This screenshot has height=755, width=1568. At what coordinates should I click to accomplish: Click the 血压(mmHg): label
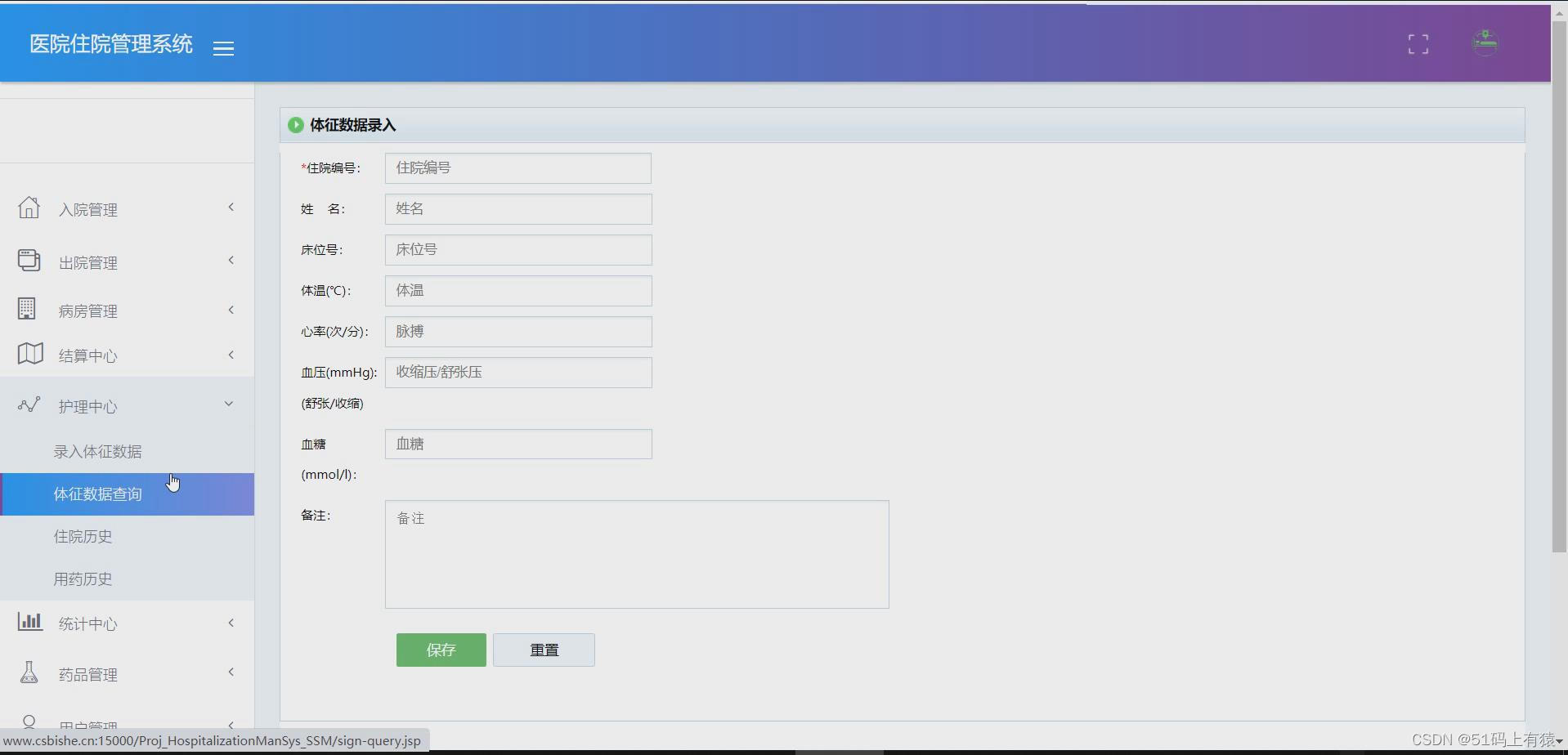(339, 373)
